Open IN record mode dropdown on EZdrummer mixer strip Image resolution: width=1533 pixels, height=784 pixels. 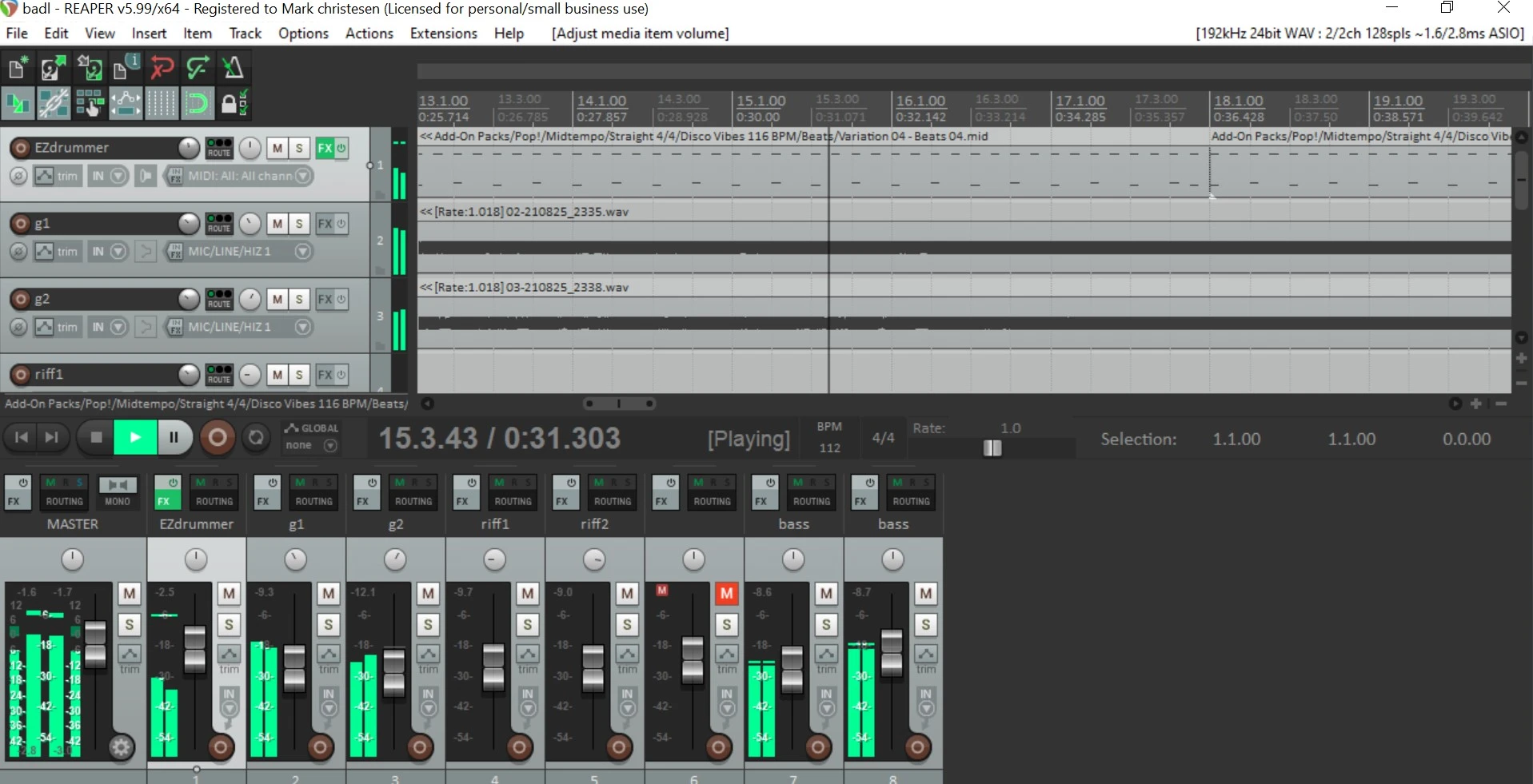(230, 702)
